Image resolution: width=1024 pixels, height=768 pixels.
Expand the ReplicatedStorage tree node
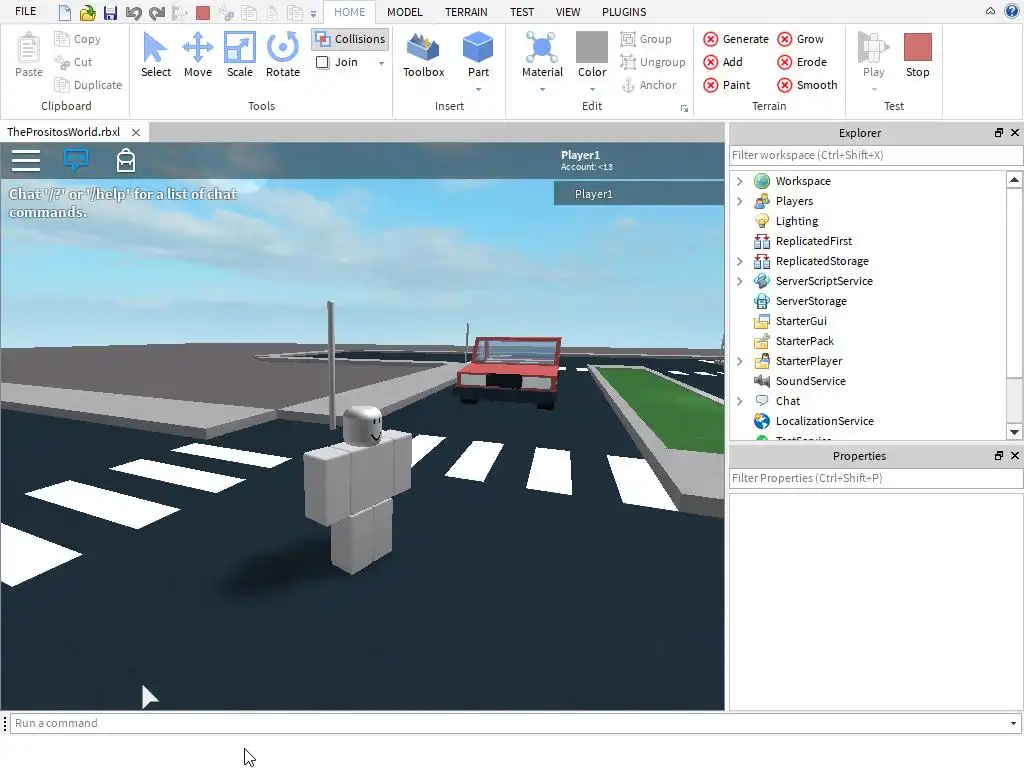click(x=739, y=261)
